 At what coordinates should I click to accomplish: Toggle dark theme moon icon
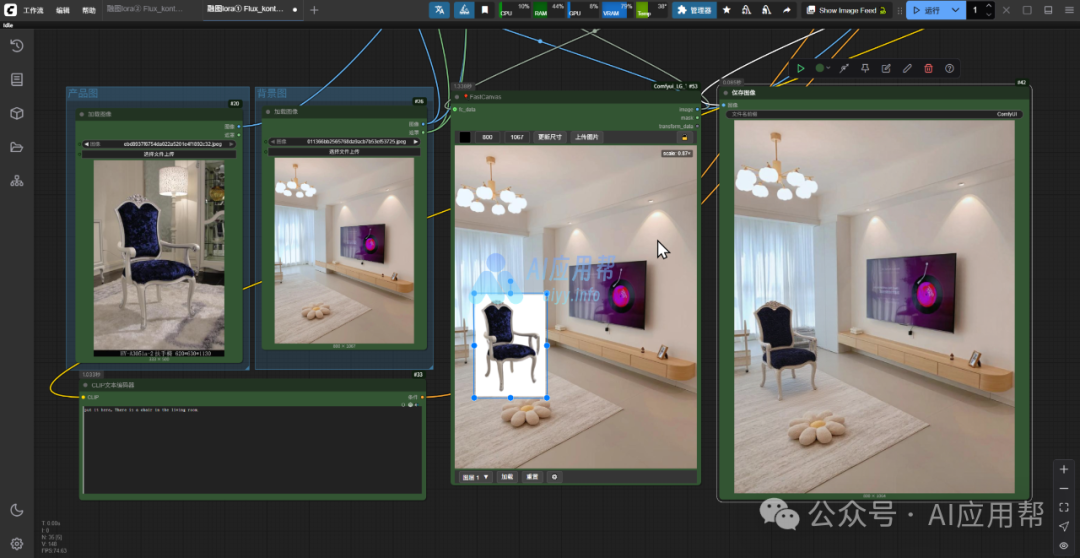(x=17, y=510)
